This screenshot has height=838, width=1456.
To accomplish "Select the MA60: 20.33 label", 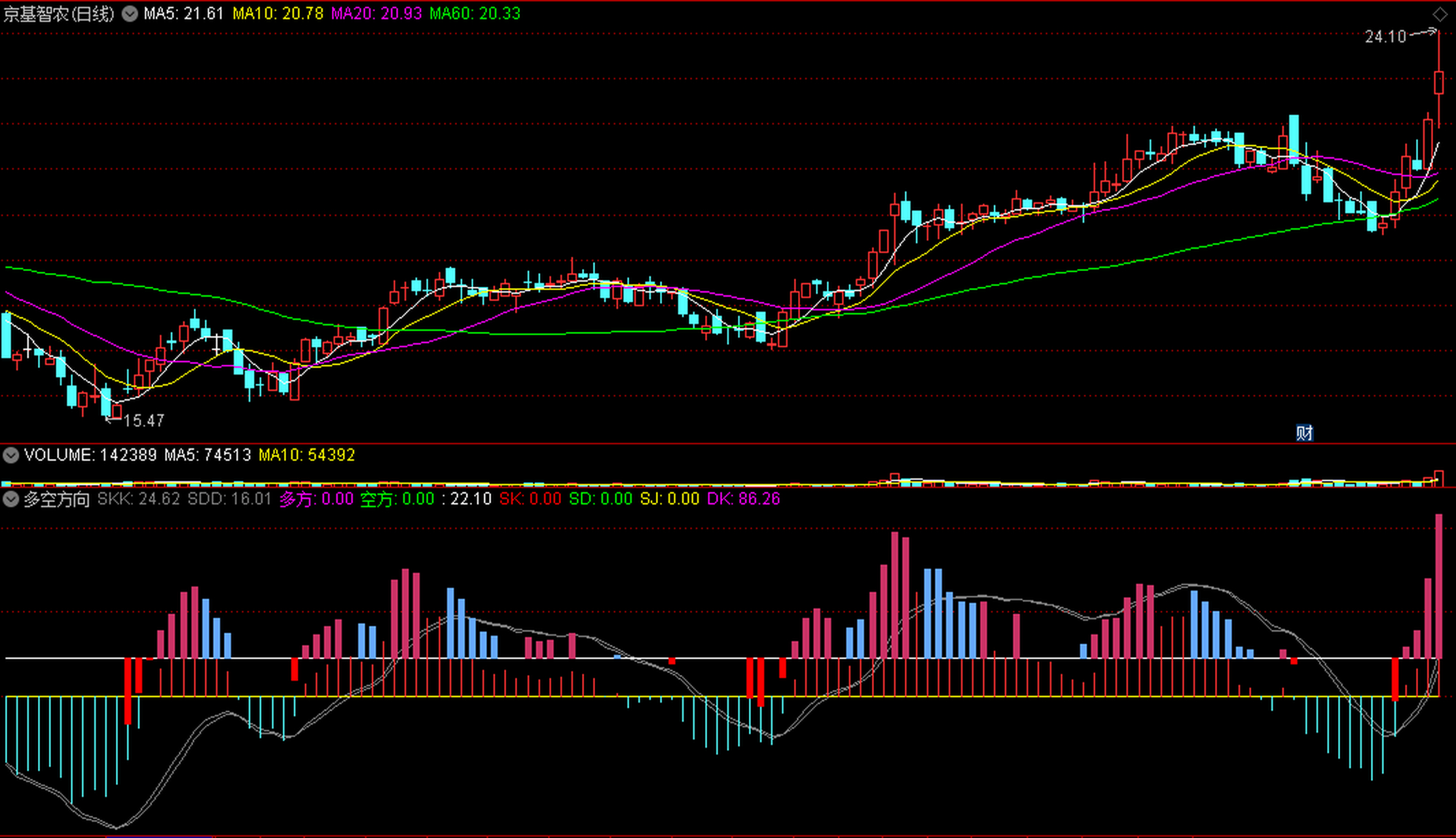I will point(475,14).
